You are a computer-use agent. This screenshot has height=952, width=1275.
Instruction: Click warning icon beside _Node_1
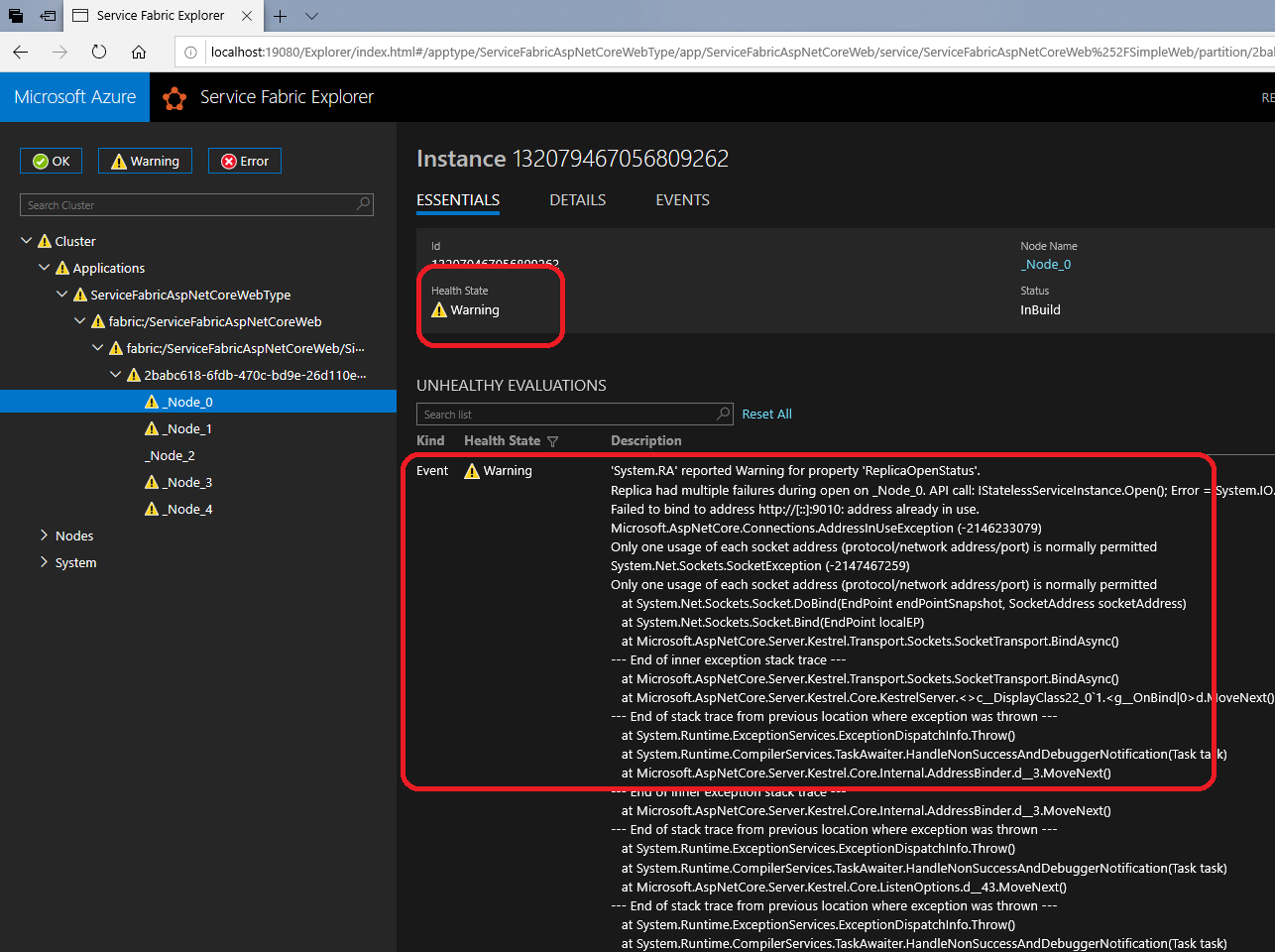coord(152,428)
